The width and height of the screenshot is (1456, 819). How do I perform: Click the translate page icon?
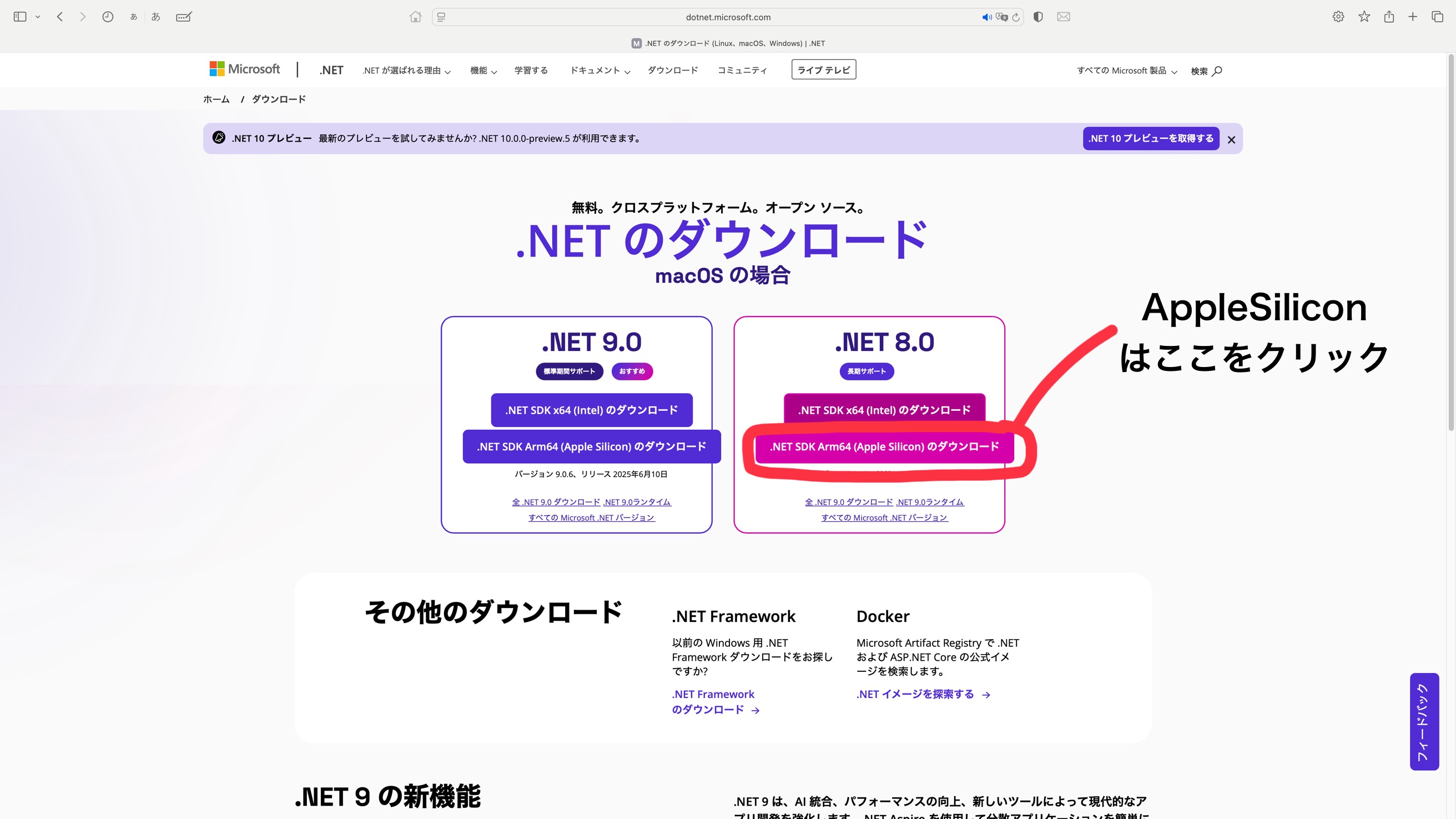tap(1001, 17)
